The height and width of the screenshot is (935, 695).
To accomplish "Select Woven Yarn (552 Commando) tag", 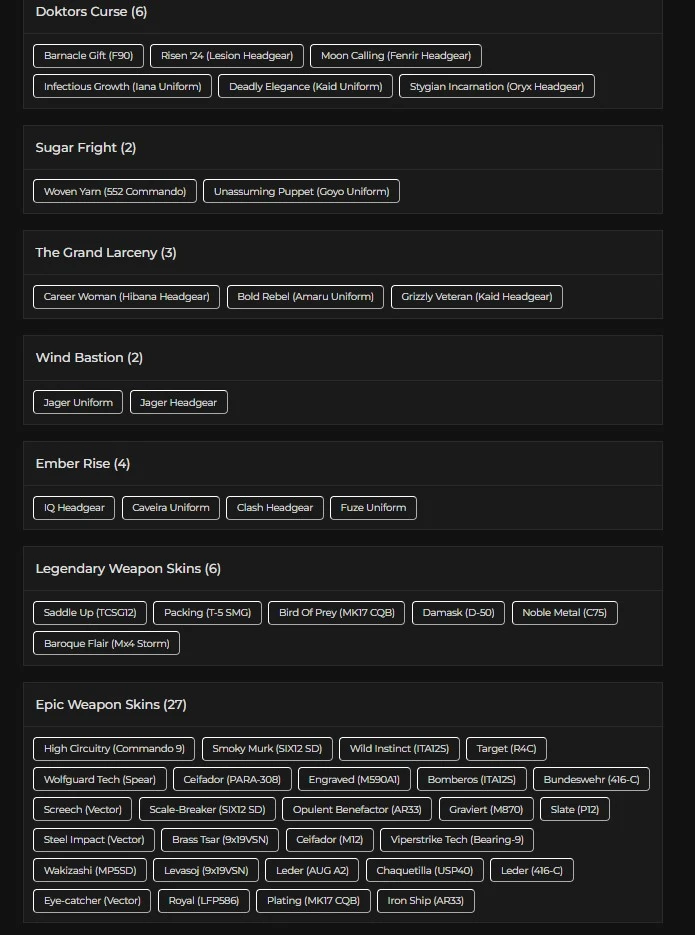I will point(115,192).
